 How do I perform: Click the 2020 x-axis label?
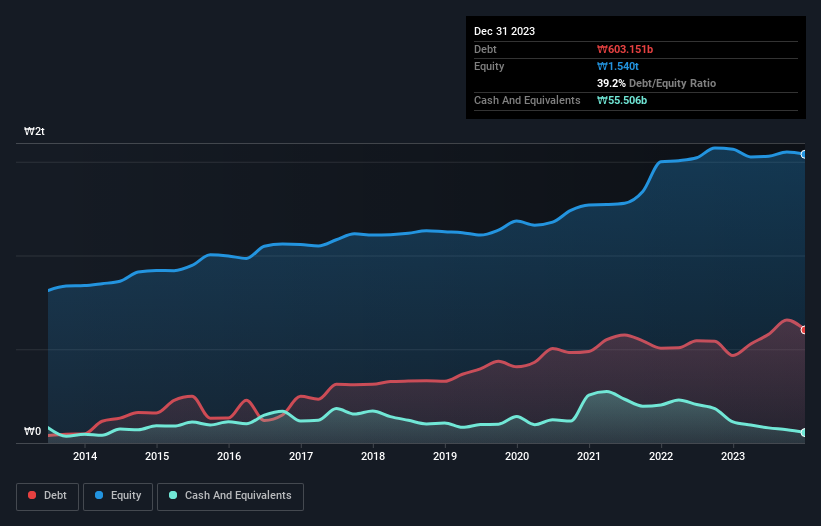(517, 456)
